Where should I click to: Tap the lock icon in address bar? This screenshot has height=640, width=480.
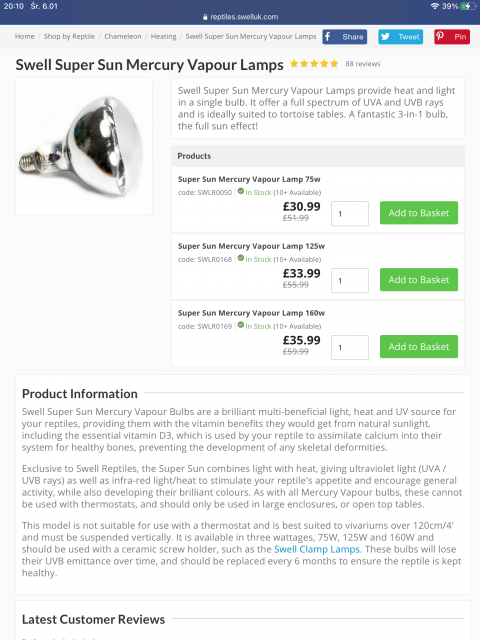(205, 17)
